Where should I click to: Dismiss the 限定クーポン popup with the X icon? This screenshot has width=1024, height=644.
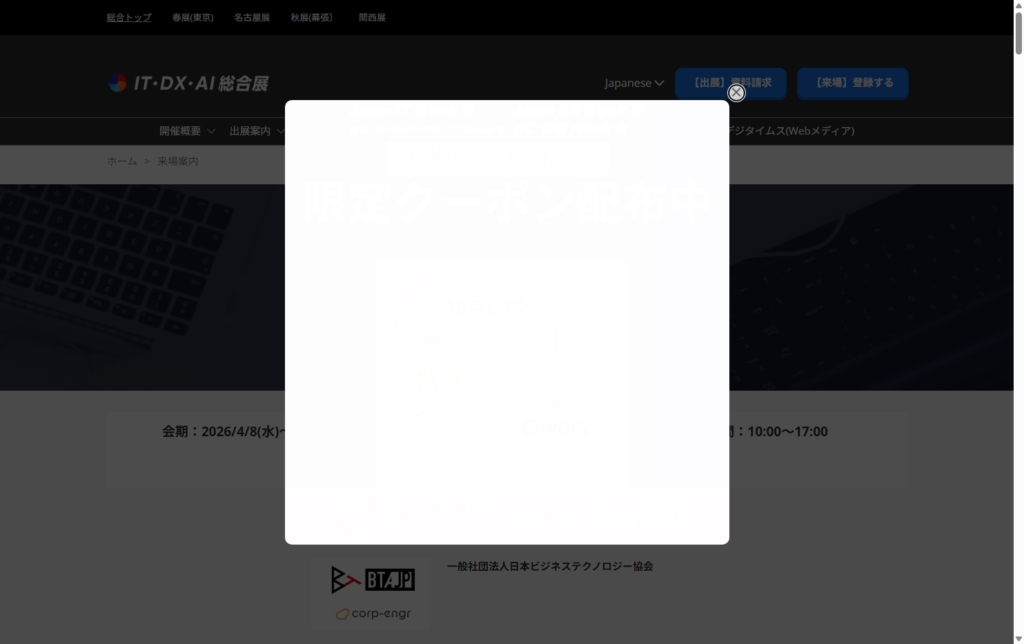coord(737,92)
